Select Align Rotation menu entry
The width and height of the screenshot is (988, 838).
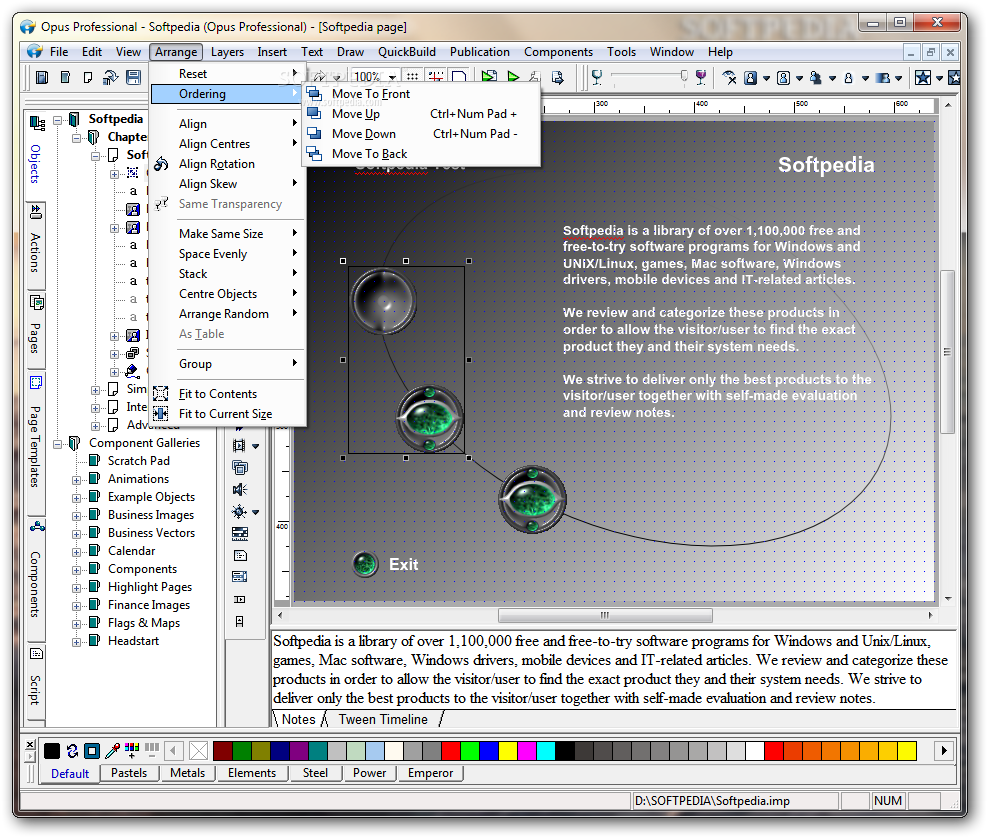coord(227,164)
